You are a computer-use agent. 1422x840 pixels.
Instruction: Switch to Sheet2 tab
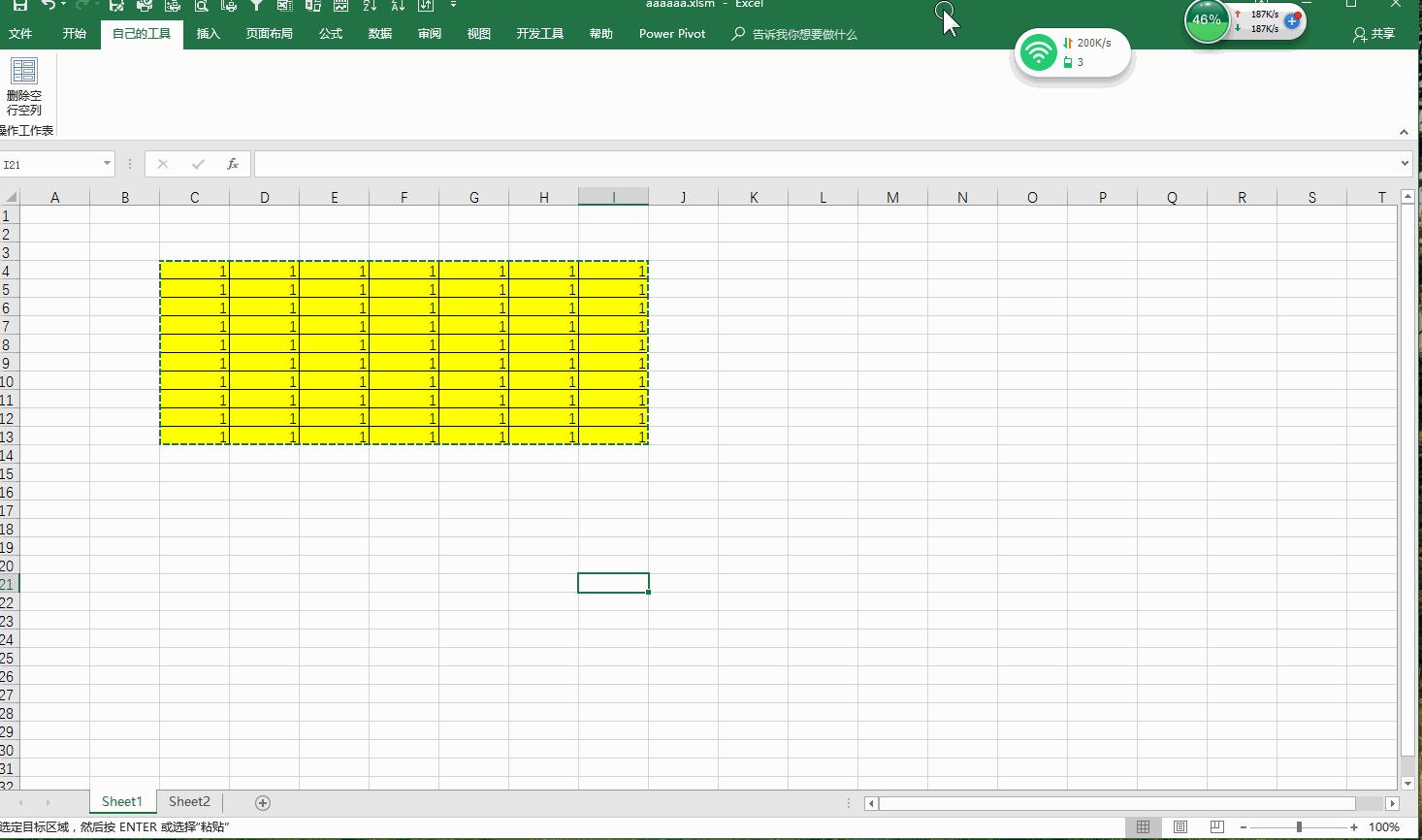(189, 801)
